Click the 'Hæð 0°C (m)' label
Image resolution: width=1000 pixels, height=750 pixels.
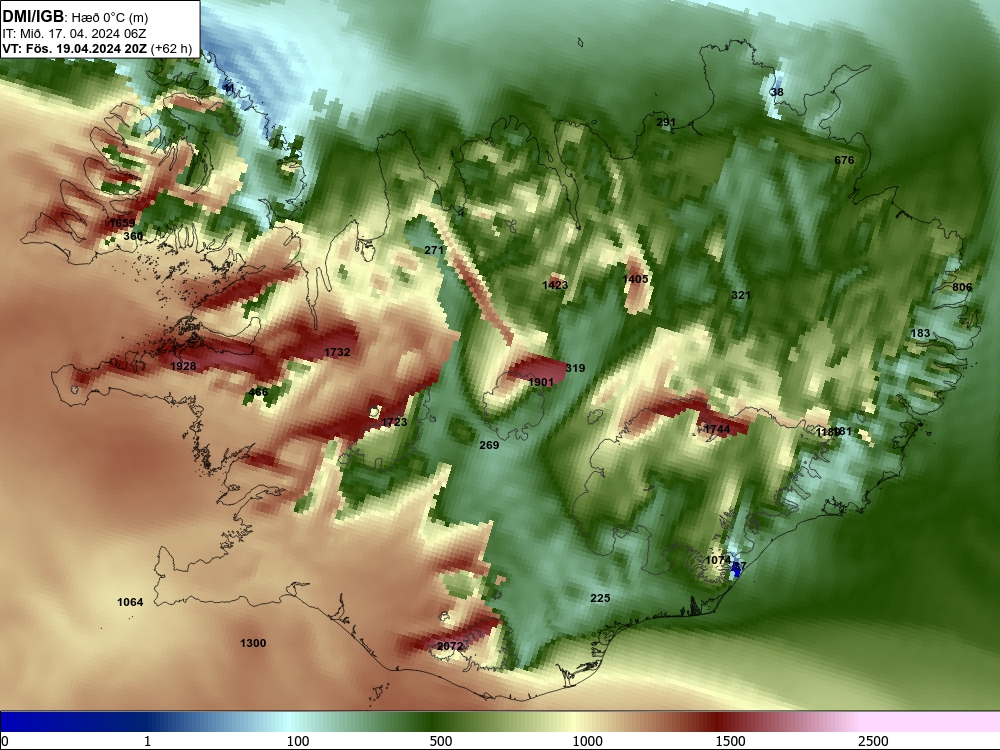109,17
